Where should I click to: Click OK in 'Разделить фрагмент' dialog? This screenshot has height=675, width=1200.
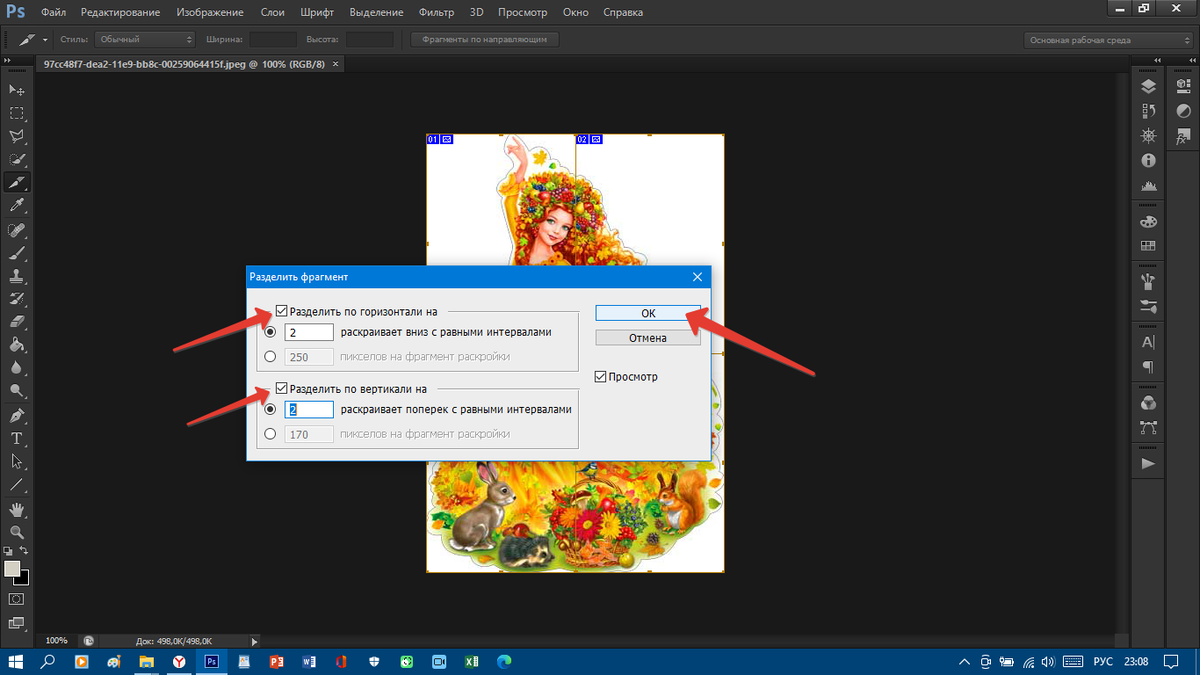(x=648, y=313)
